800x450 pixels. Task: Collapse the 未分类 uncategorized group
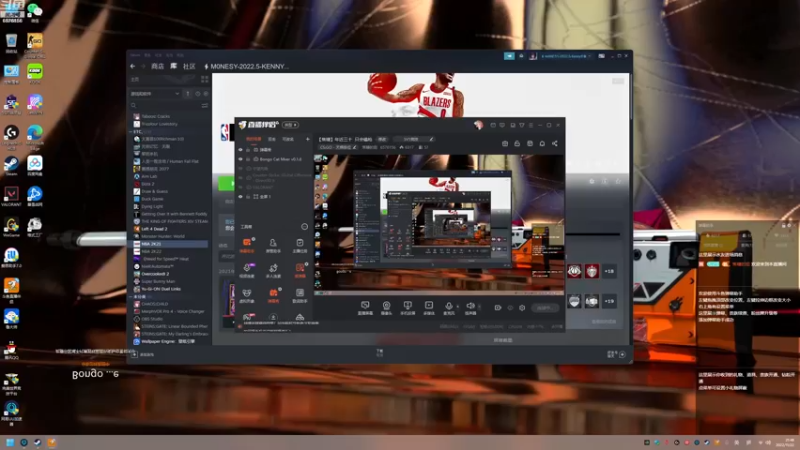tap(131, 296)
